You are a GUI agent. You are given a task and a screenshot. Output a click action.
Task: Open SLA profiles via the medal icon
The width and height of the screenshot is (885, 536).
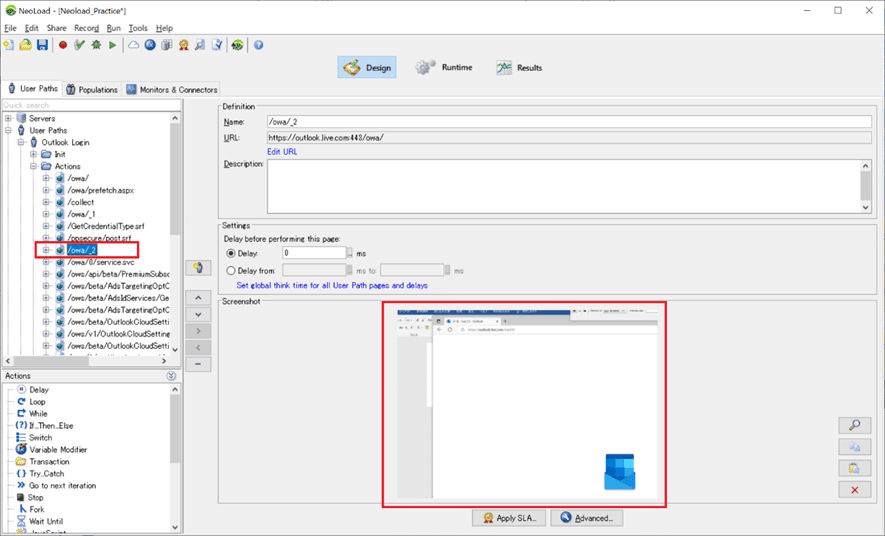(x=183, y=45)
